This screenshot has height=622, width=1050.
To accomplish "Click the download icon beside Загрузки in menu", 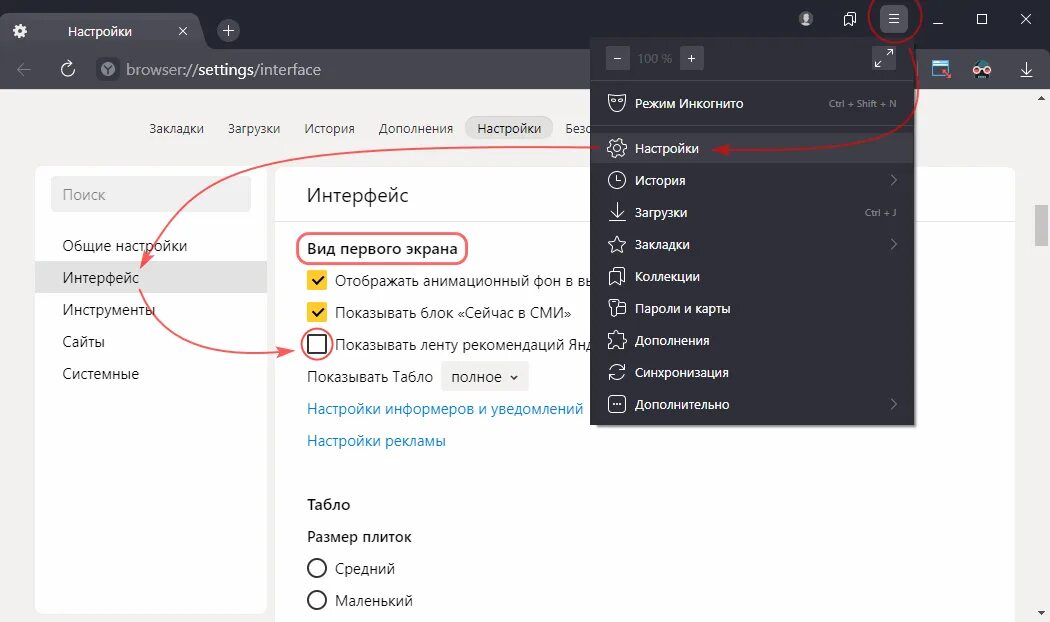I will tap(617, 212).
